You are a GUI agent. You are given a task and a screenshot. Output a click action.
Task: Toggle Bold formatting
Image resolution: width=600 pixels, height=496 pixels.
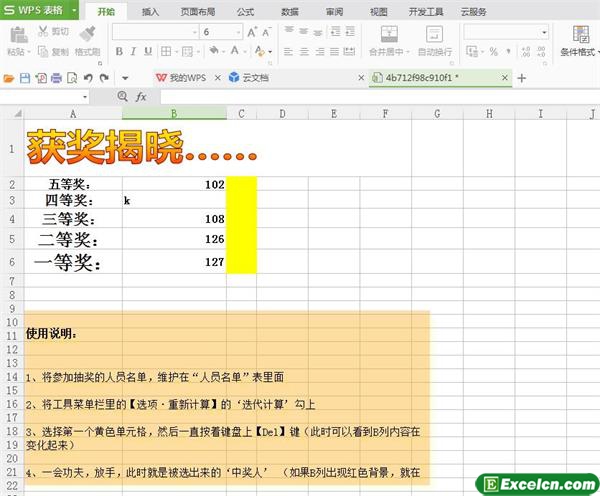(x=118, y=51)
